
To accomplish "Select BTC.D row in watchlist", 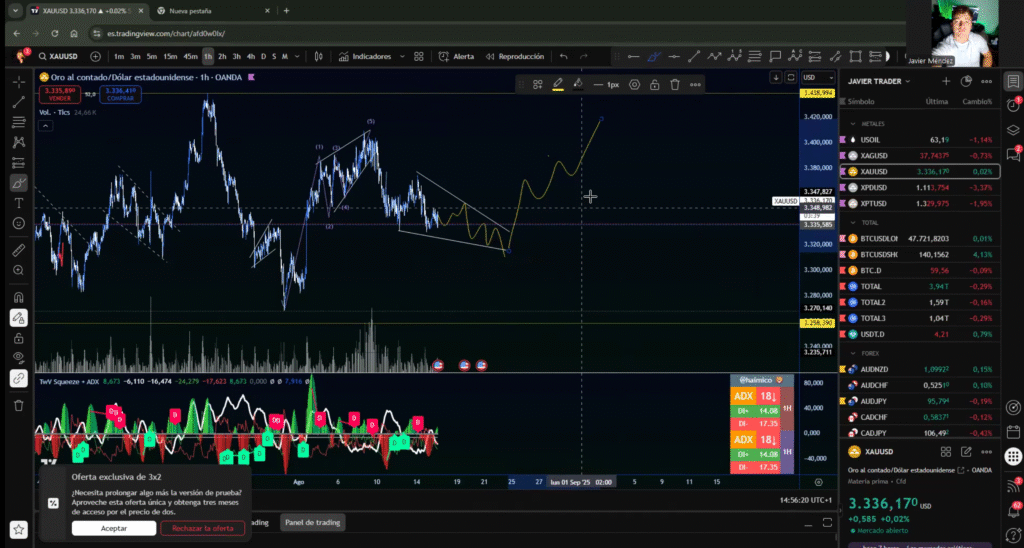I will pos(920,270).
